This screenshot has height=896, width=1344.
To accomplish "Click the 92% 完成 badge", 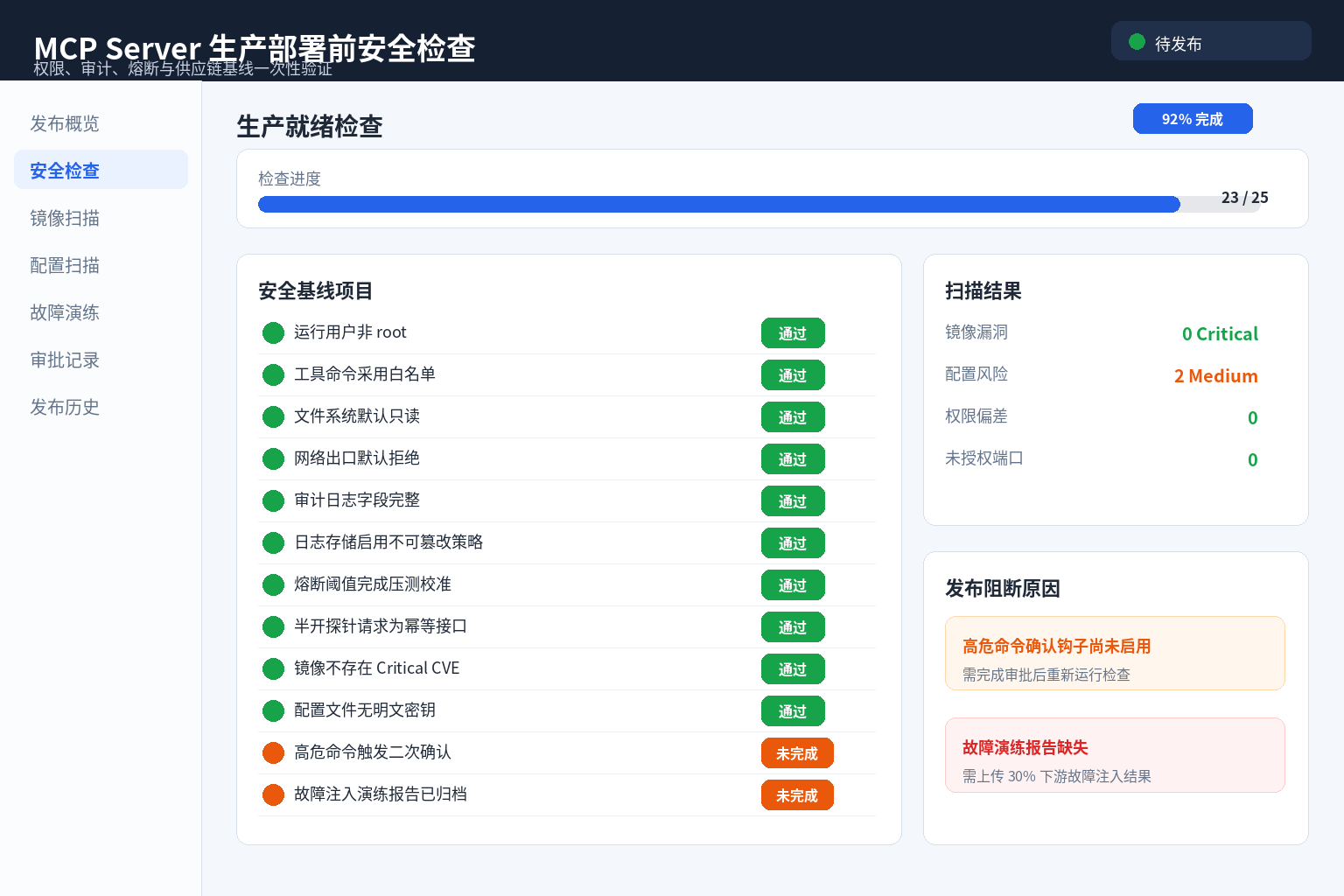I will (x=1193, y=119).
